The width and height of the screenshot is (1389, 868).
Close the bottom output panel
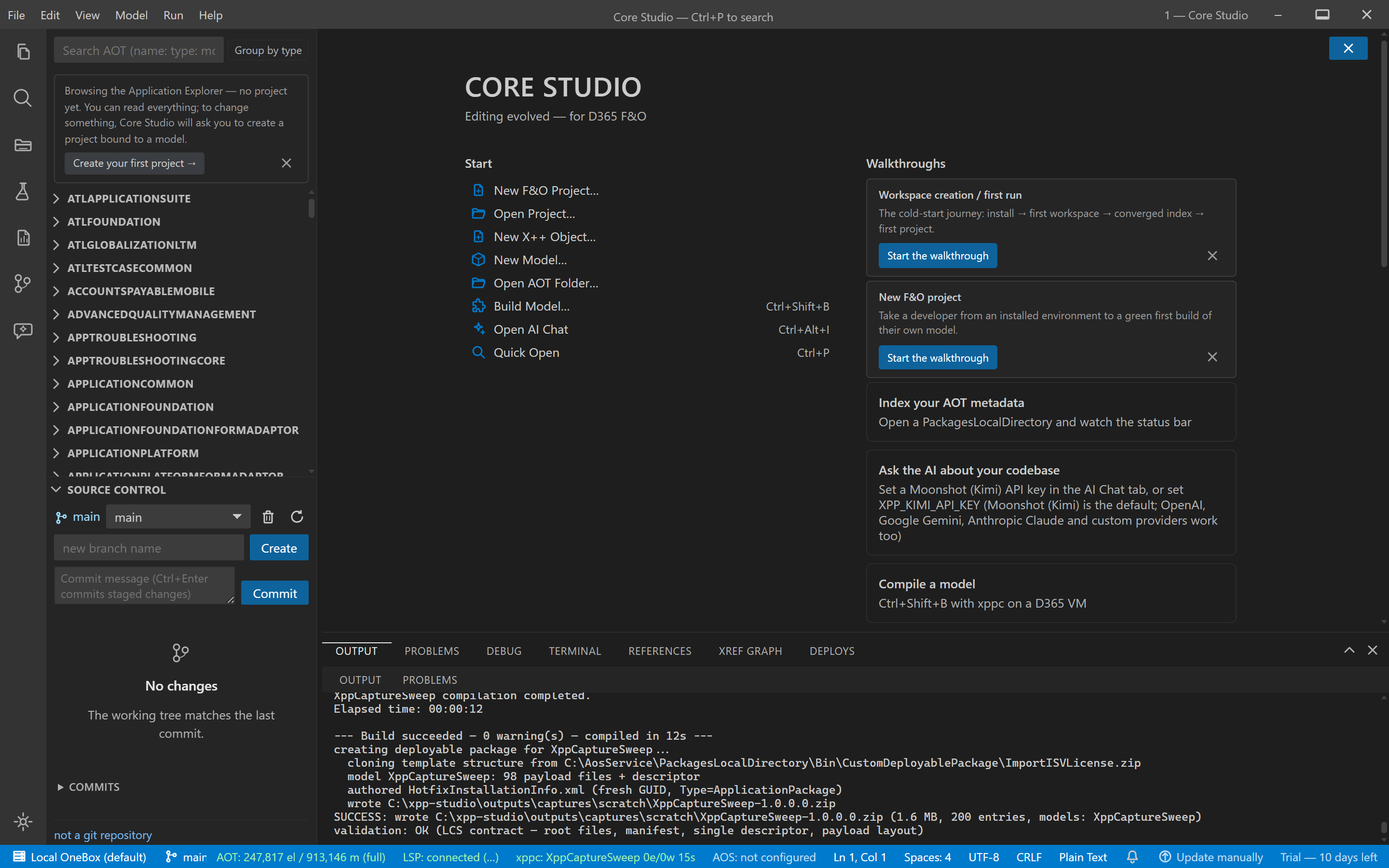click(x=1372, y=650)
